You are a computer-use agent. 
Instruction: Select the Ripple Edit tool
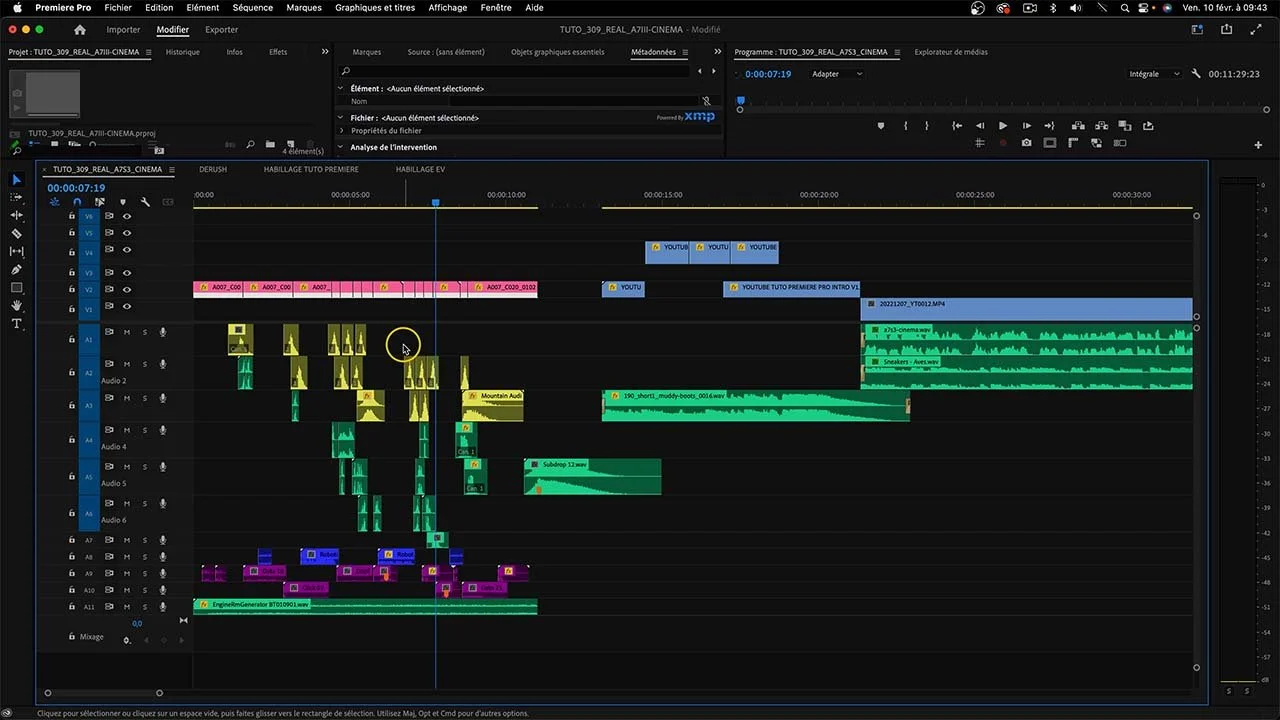coord(16,216)
